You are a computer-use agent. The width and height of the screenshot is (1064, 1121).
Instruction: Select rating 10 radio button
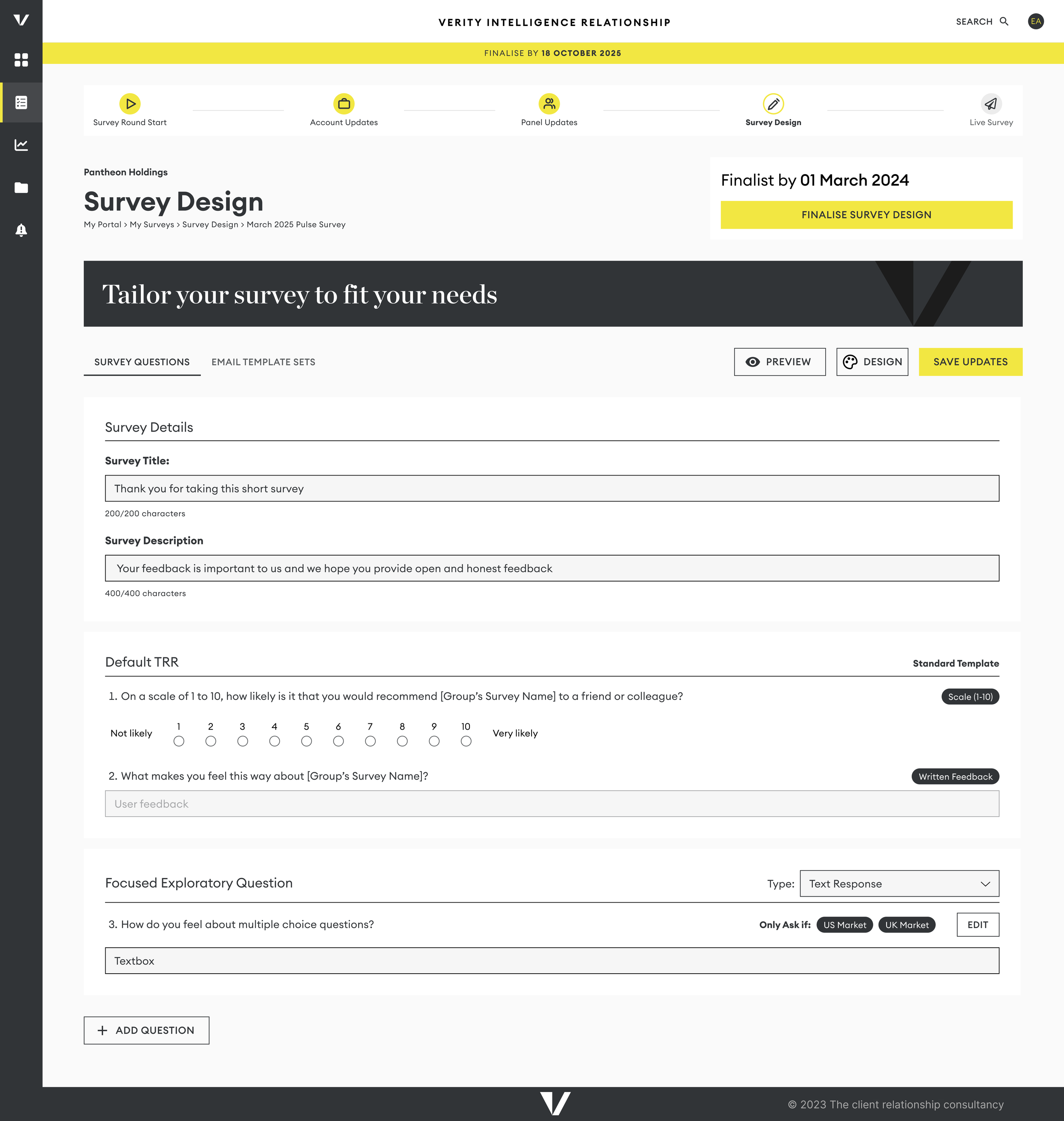click(x=466, y=741)
